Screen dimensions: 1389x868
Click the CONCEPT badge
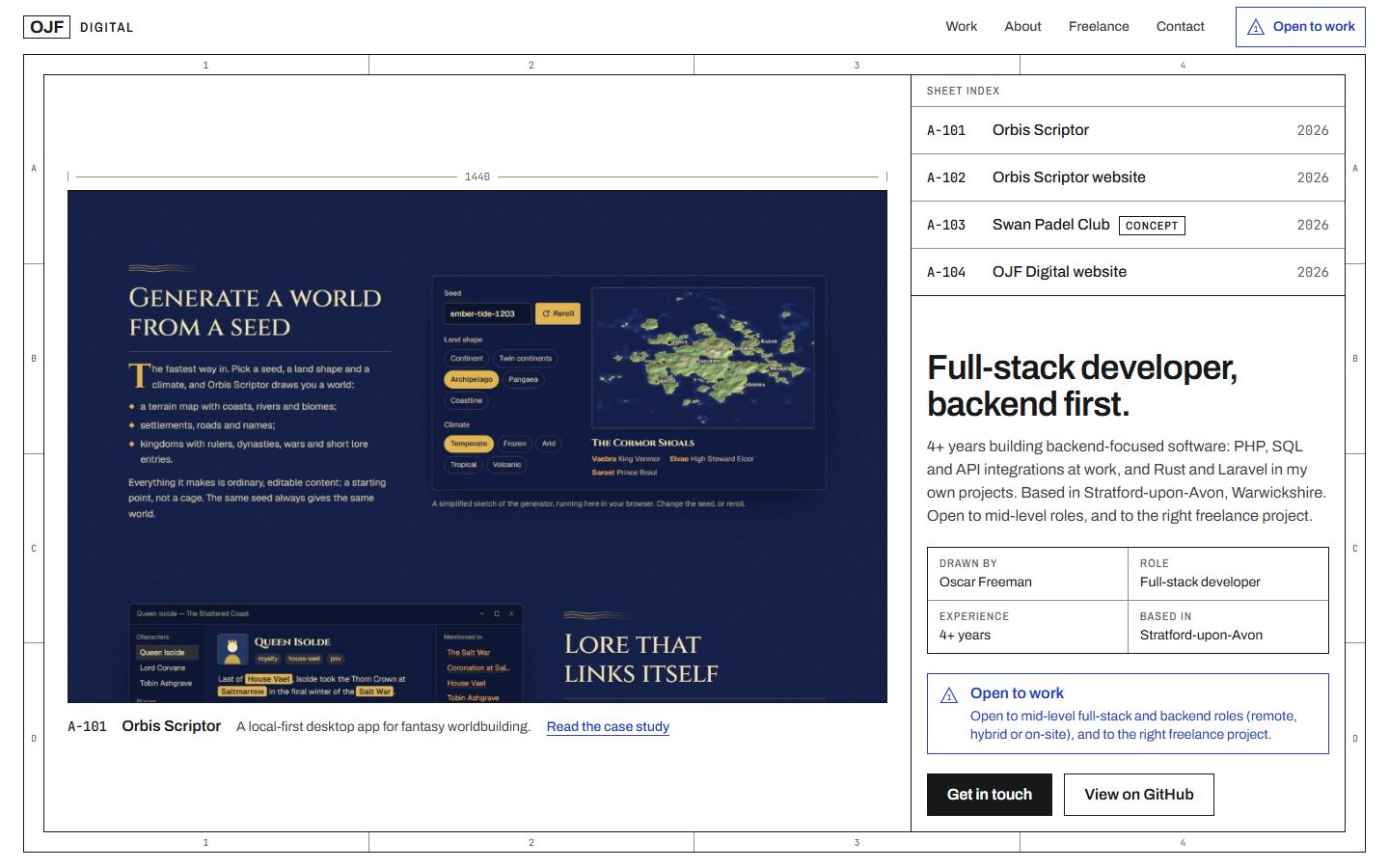pyautogui.click(x=1152, y=226)
